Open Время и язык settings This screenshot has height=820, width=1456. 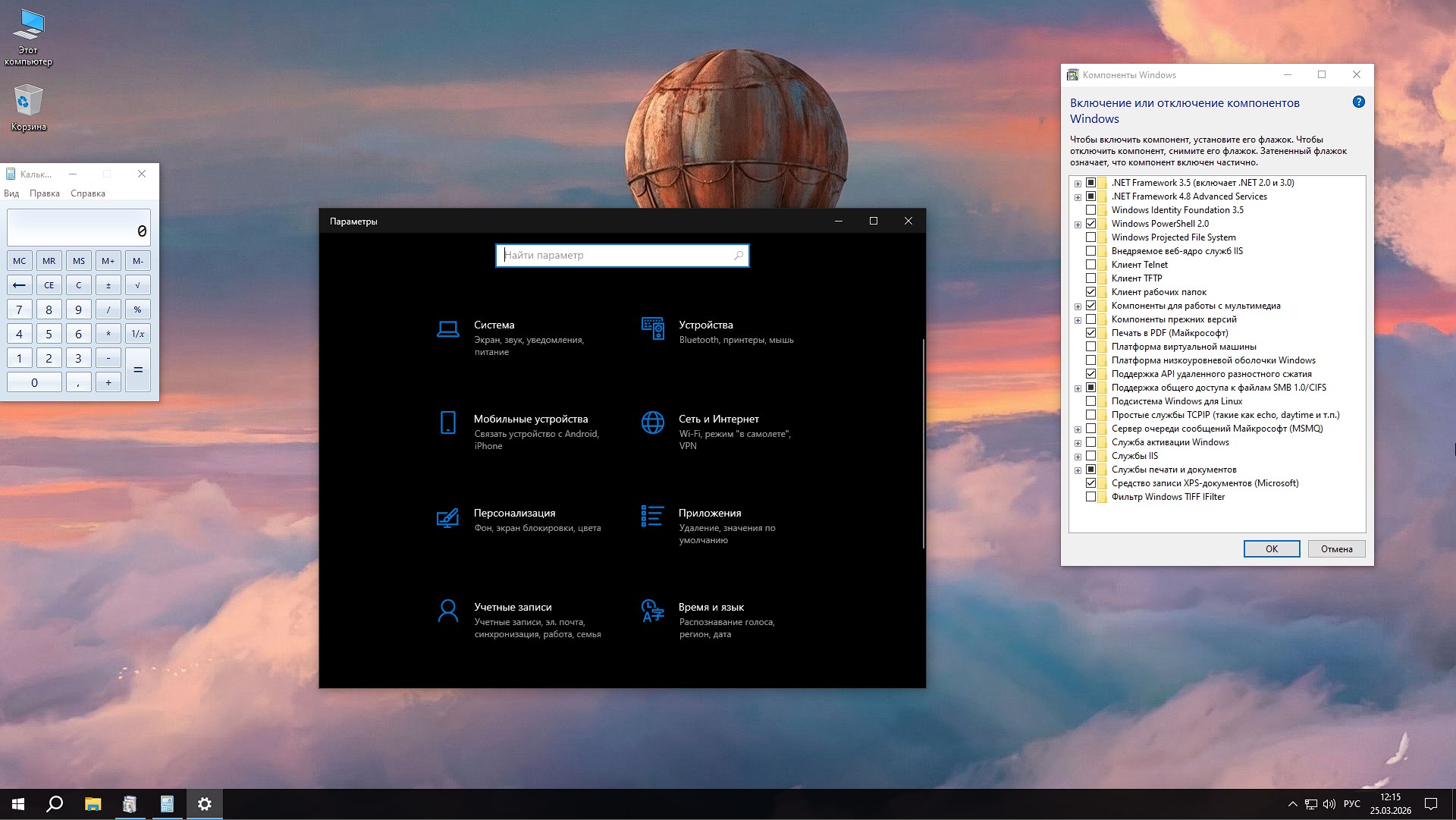click(x=711, y=606)
